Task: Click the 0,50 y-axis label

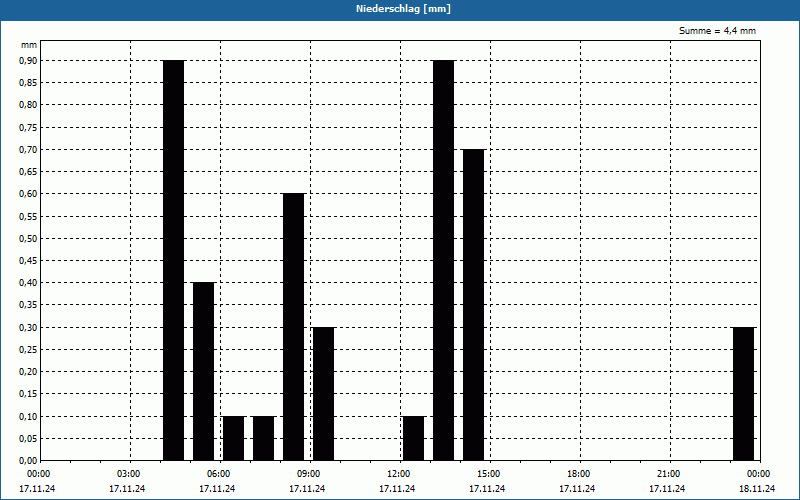Action: click(28, 238)
